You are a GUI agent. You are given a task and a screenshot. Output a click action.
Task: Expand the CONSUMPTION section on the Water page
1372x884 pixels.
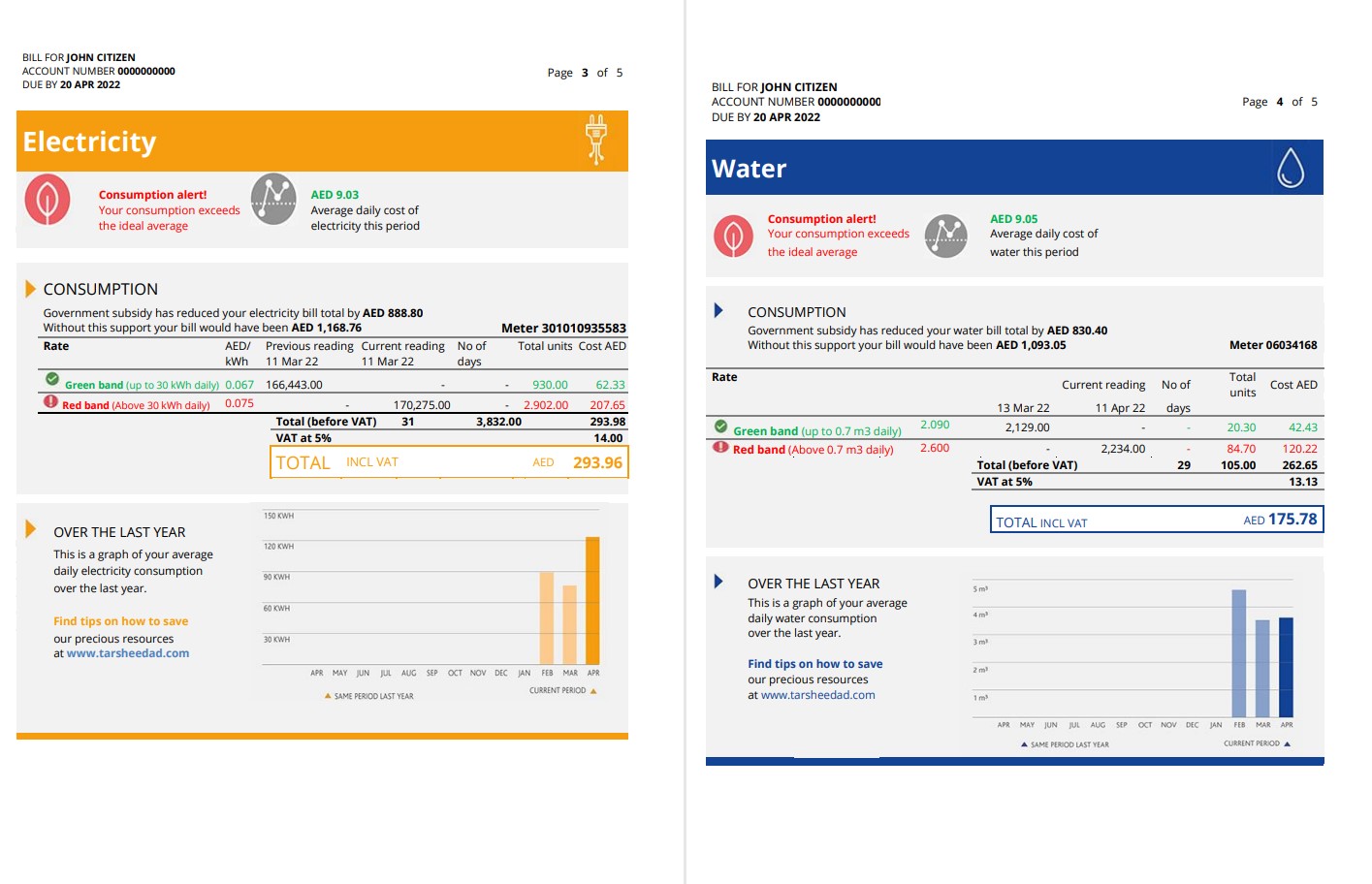click(719, 311)
